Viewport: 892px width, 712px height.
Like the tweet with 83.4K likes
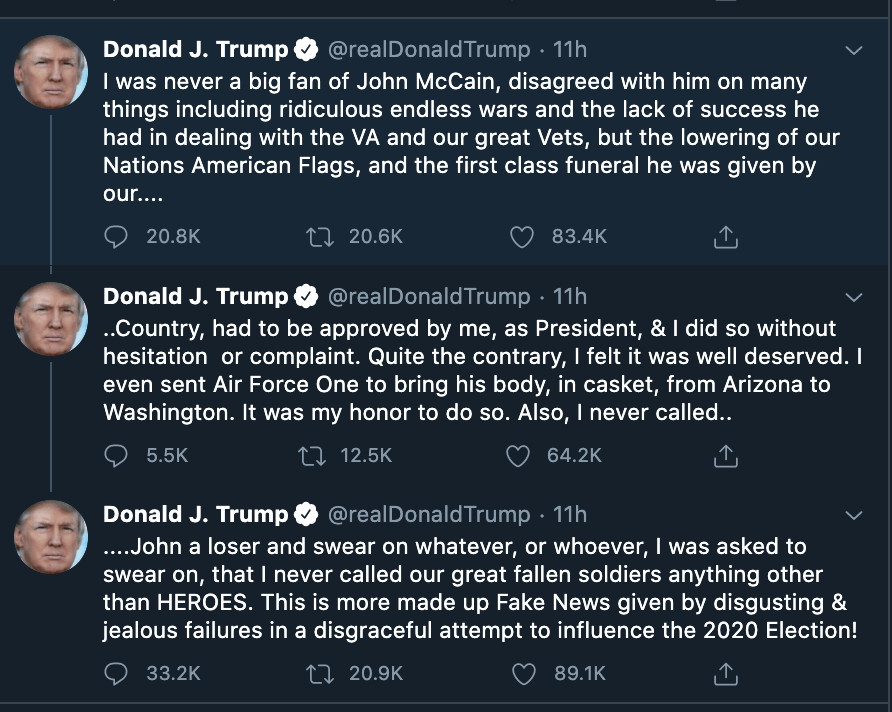click(521, 237)
